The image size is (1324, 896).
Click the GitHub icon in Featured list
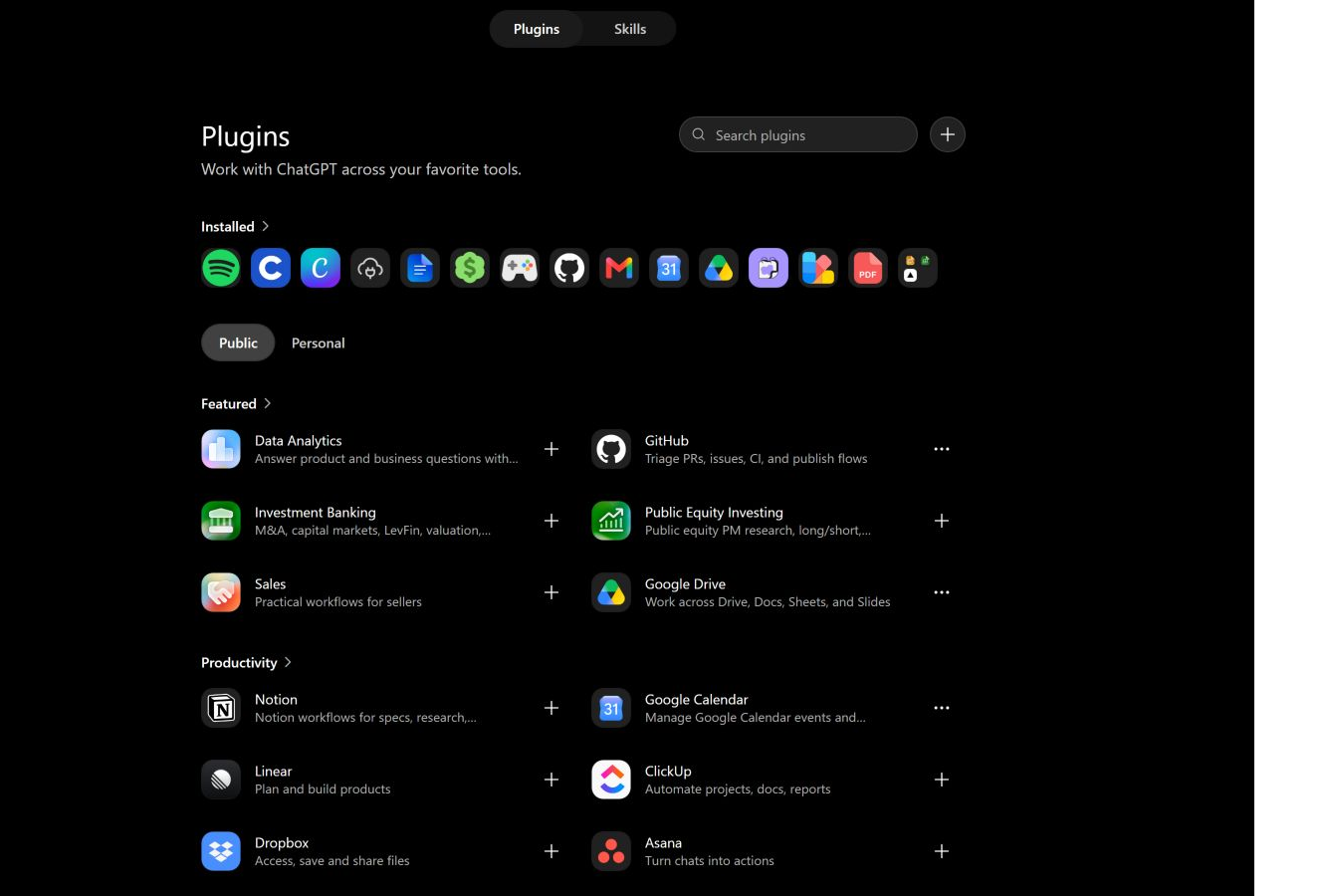(611, 449)
